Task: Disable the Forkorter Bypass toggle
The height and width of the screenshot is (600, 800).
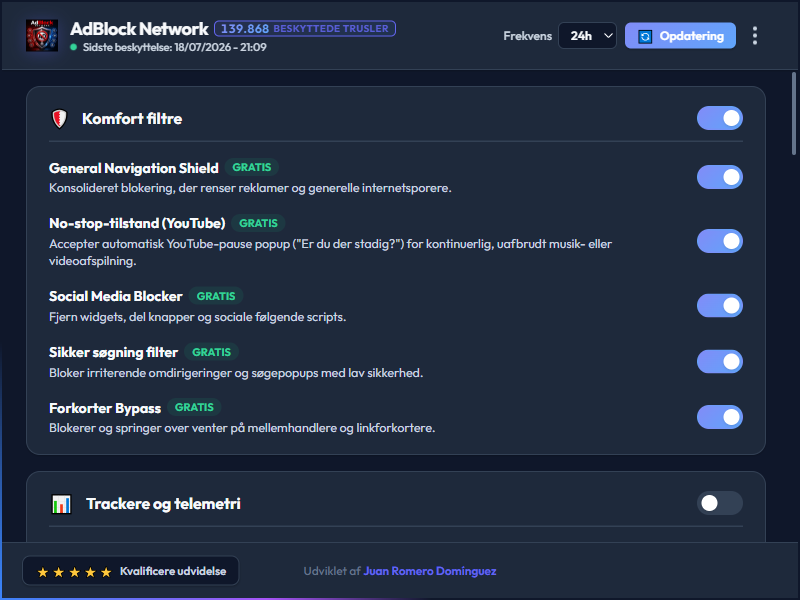Action: pos(719,417)
